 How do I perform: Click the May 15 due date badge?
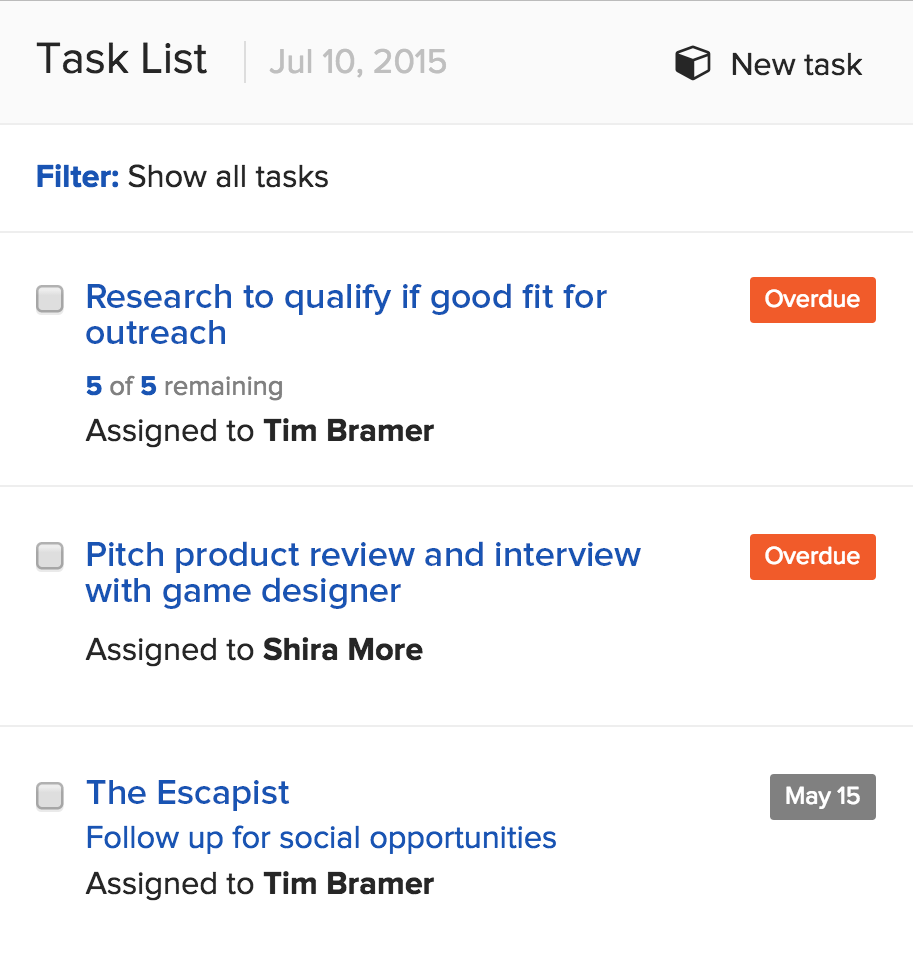[822, 796]
